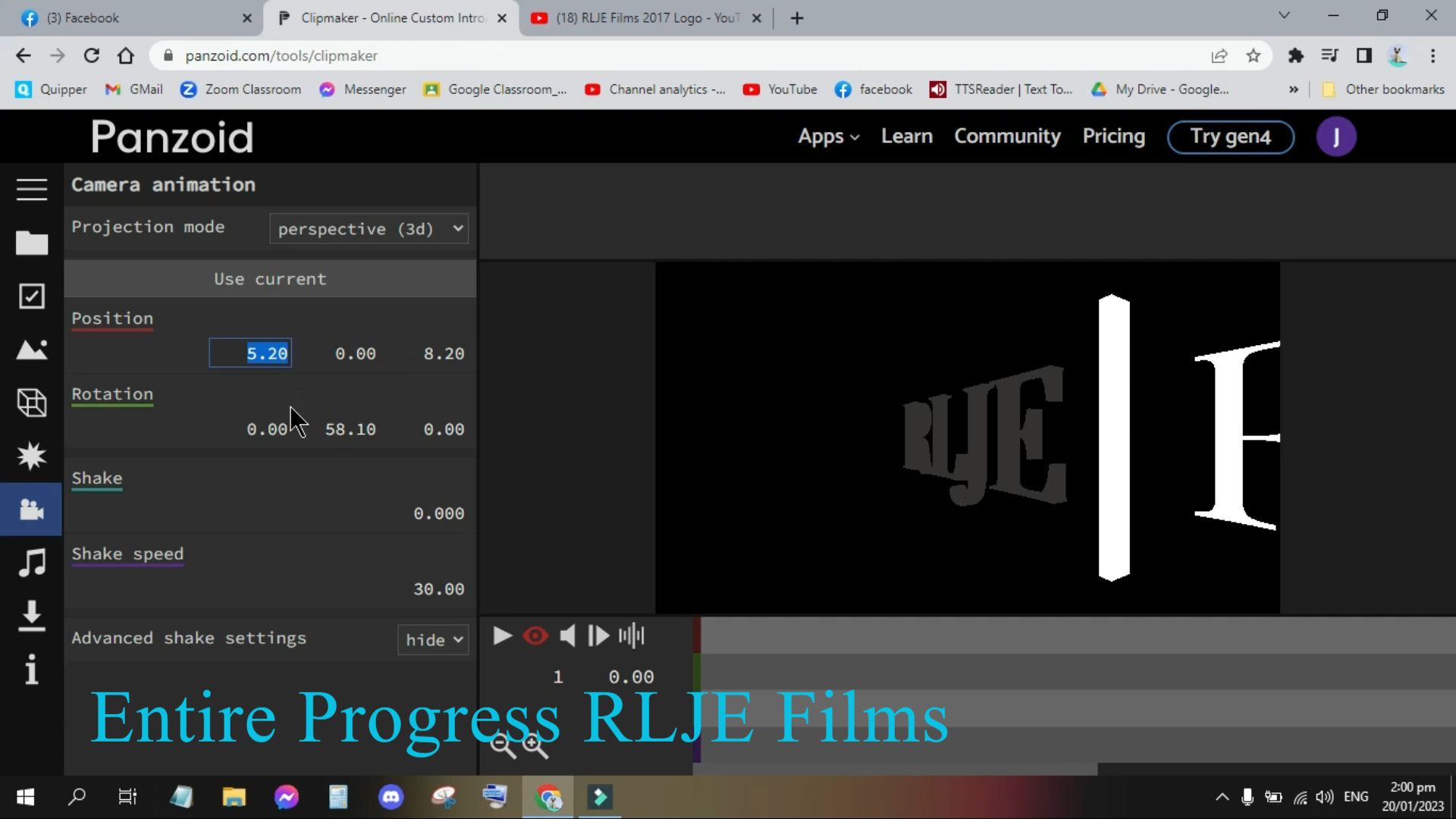Play the clip preview

click(x=502, y=635)
